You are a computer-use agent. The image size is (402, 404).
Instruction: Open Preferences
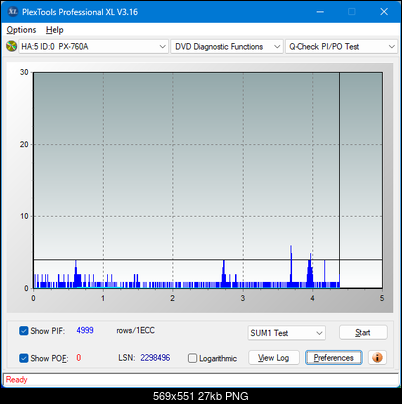click(x=334, y=358)
